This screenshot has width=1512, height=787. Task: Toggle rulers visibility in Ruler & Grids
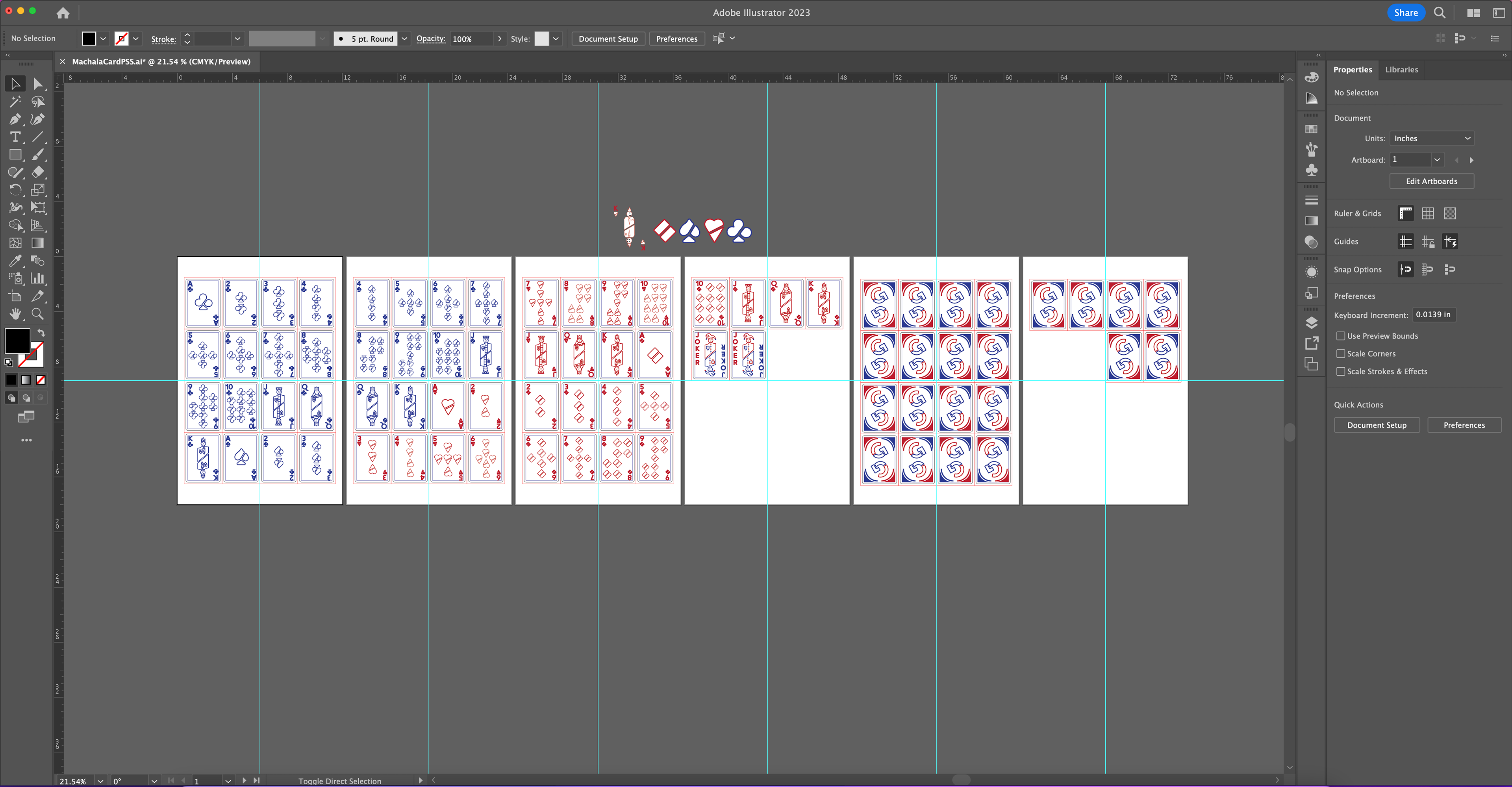click(1406, 213)
